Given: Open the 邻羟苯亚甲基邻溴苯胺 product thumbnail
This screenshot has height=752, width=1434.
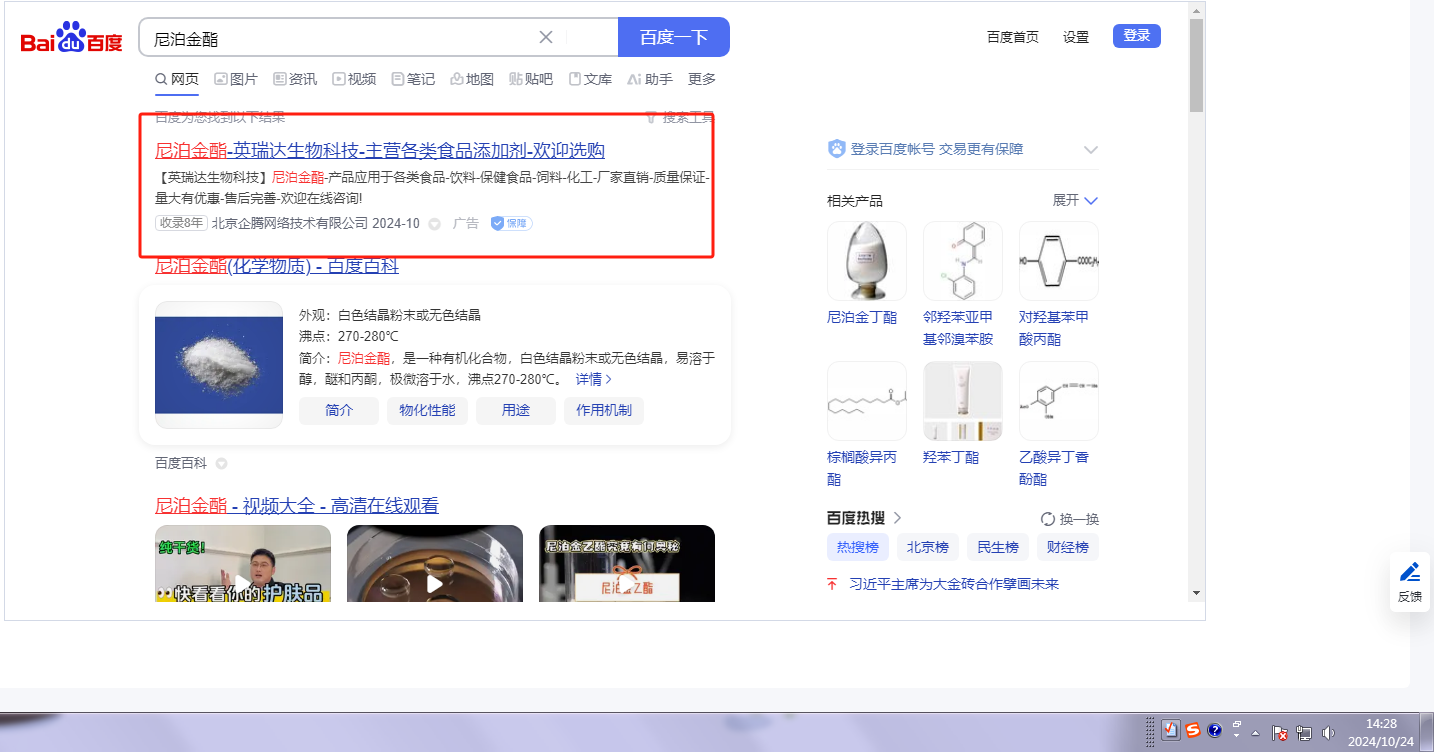Looking at the screenshot, I should (963, 261).
